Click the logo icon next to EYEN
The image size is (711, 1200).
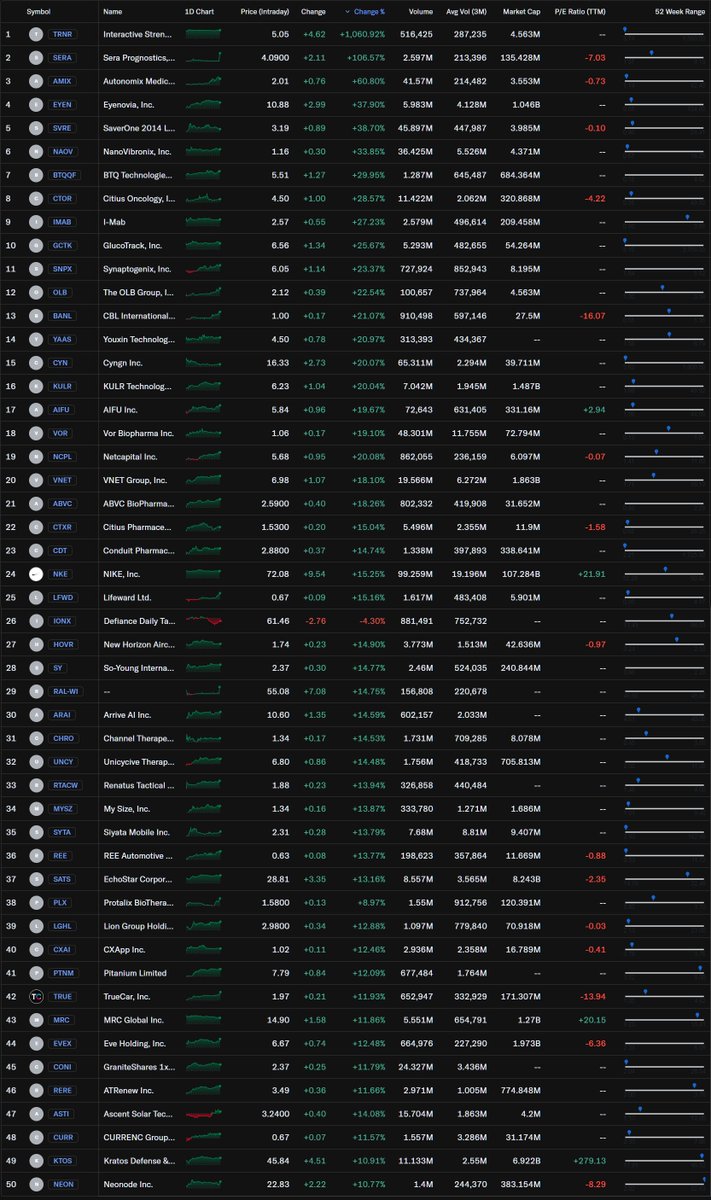[x=36, y=104]
